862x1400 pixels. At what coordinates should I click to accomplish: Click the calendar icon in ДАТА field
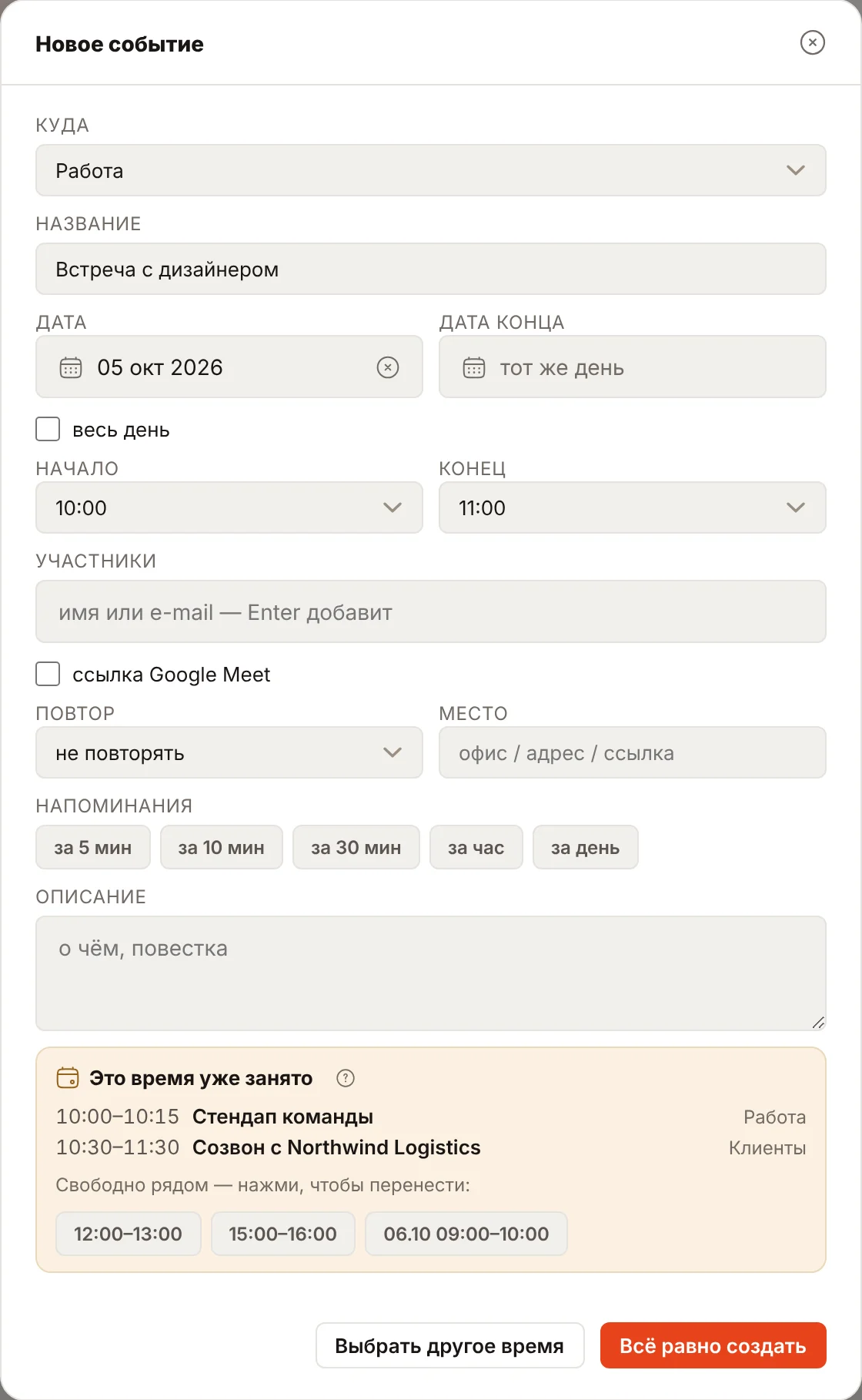pyautogui.click(x=71, y=367)
